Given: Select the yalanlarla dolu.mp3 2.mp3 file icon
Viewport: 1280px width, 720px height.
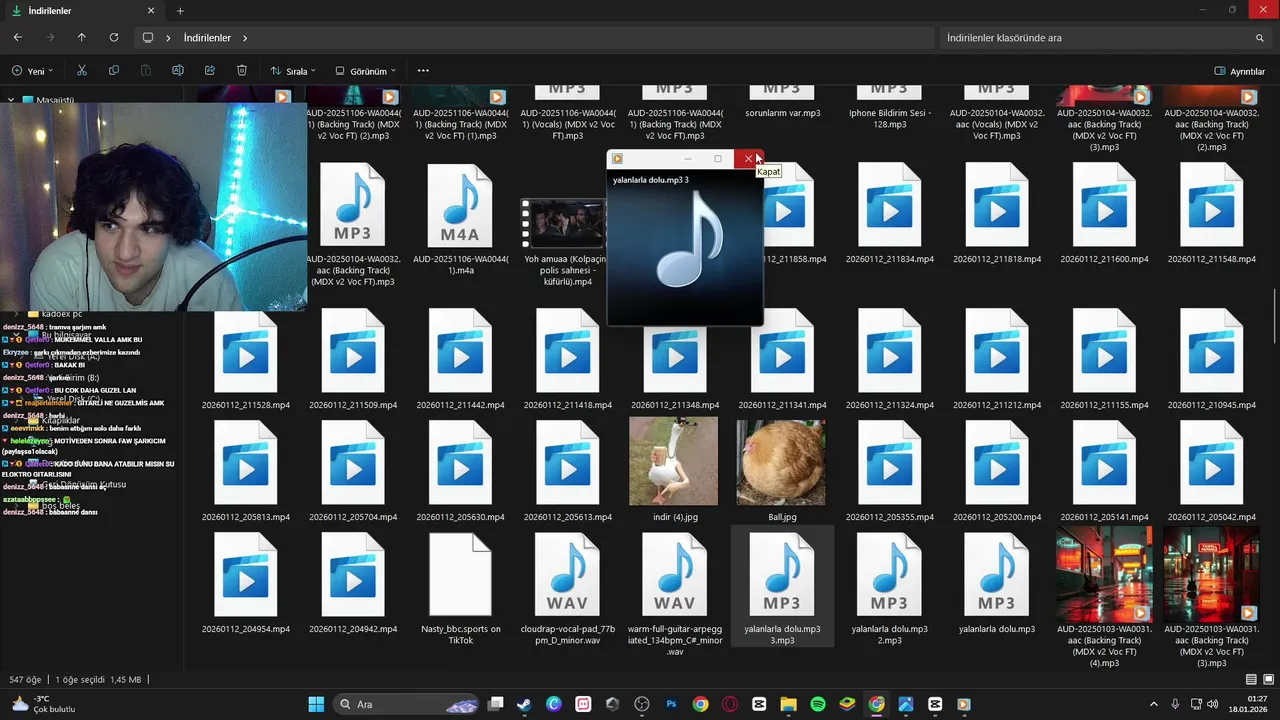Looking at the screenshot, I should pos(889,575).
